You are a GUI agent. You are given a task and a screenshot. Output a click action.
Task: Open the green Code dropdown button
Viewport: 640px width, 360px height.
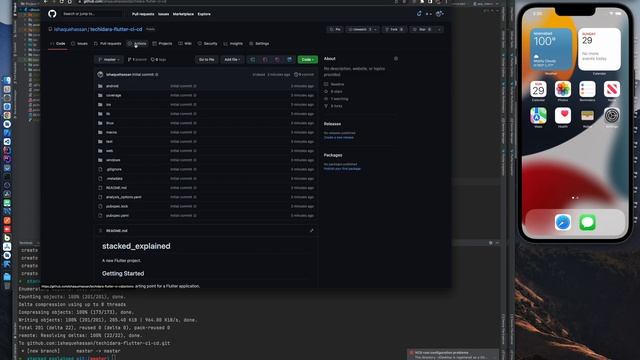coord(307,60)
